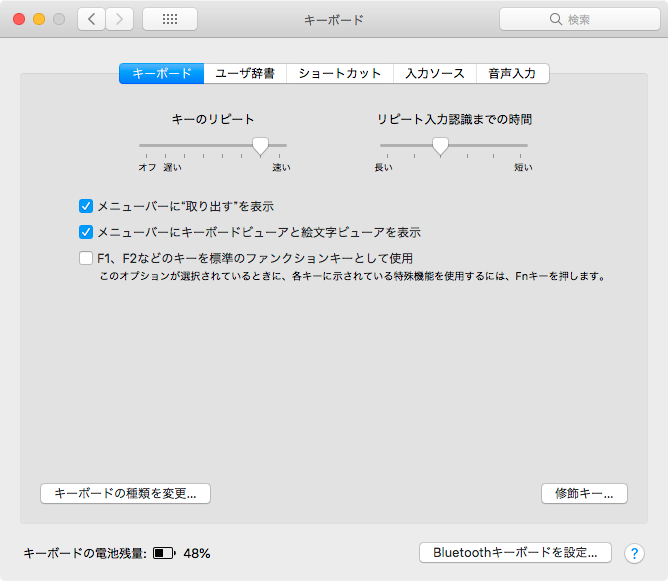
Task: Toggle "メニューバーに"取り出す"を表示" checkbox
Action: [x=86, y=206]
